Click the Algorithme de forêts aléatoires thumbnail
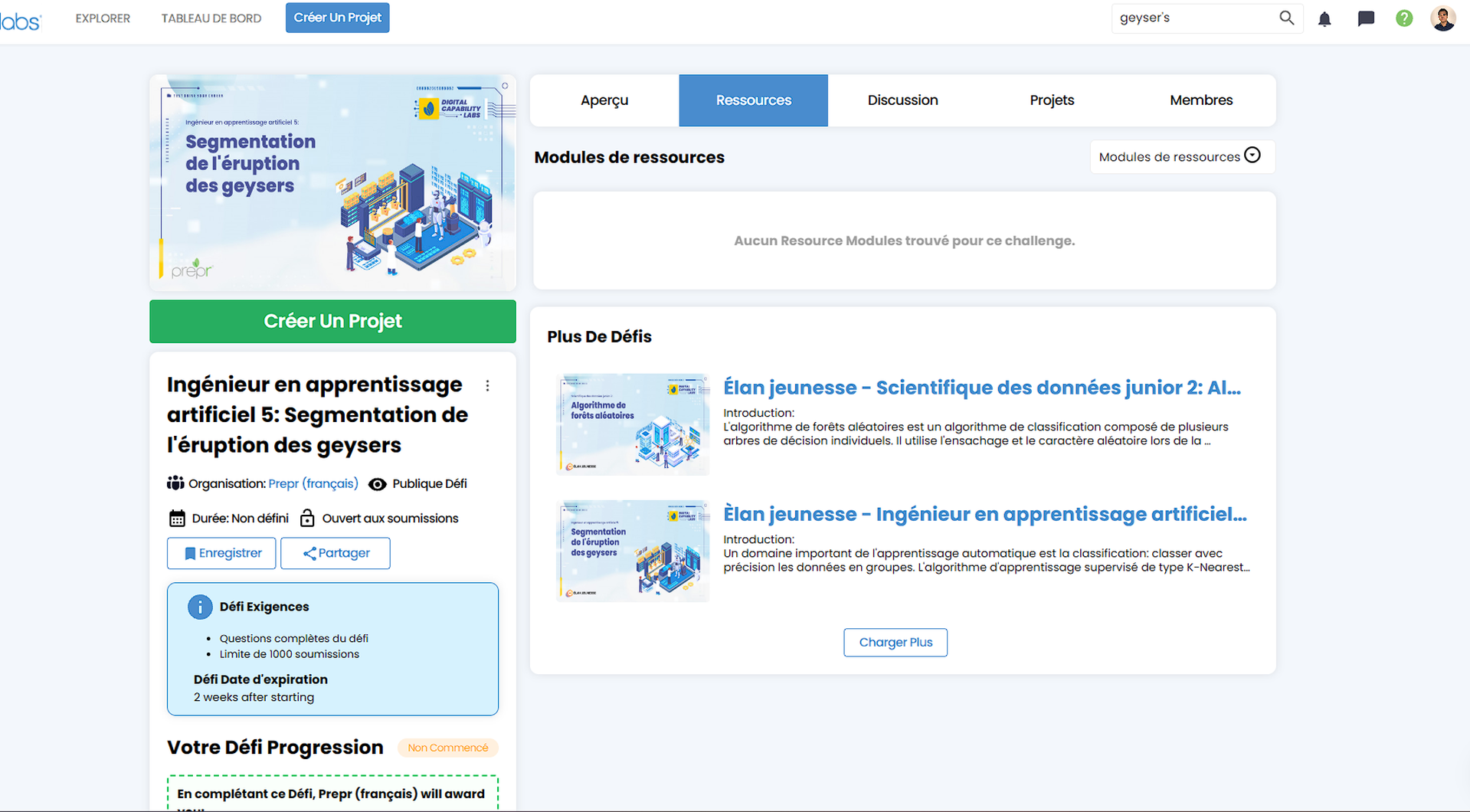1470x812 pixels. [x=633, y=424]
